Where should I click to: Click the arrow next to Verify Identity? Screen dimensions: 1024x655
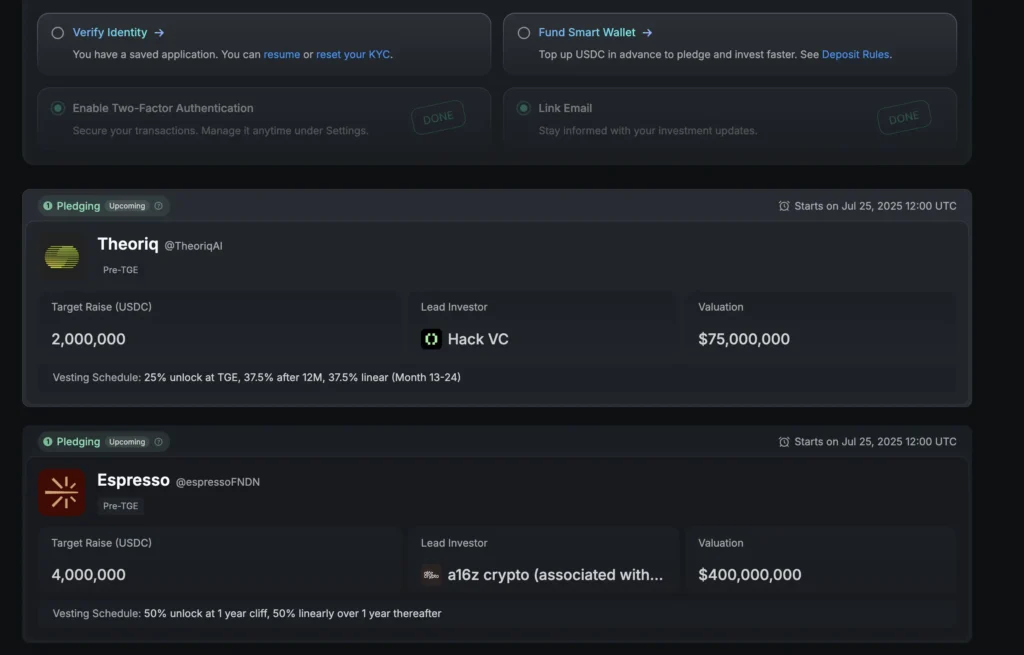point(159,33)
